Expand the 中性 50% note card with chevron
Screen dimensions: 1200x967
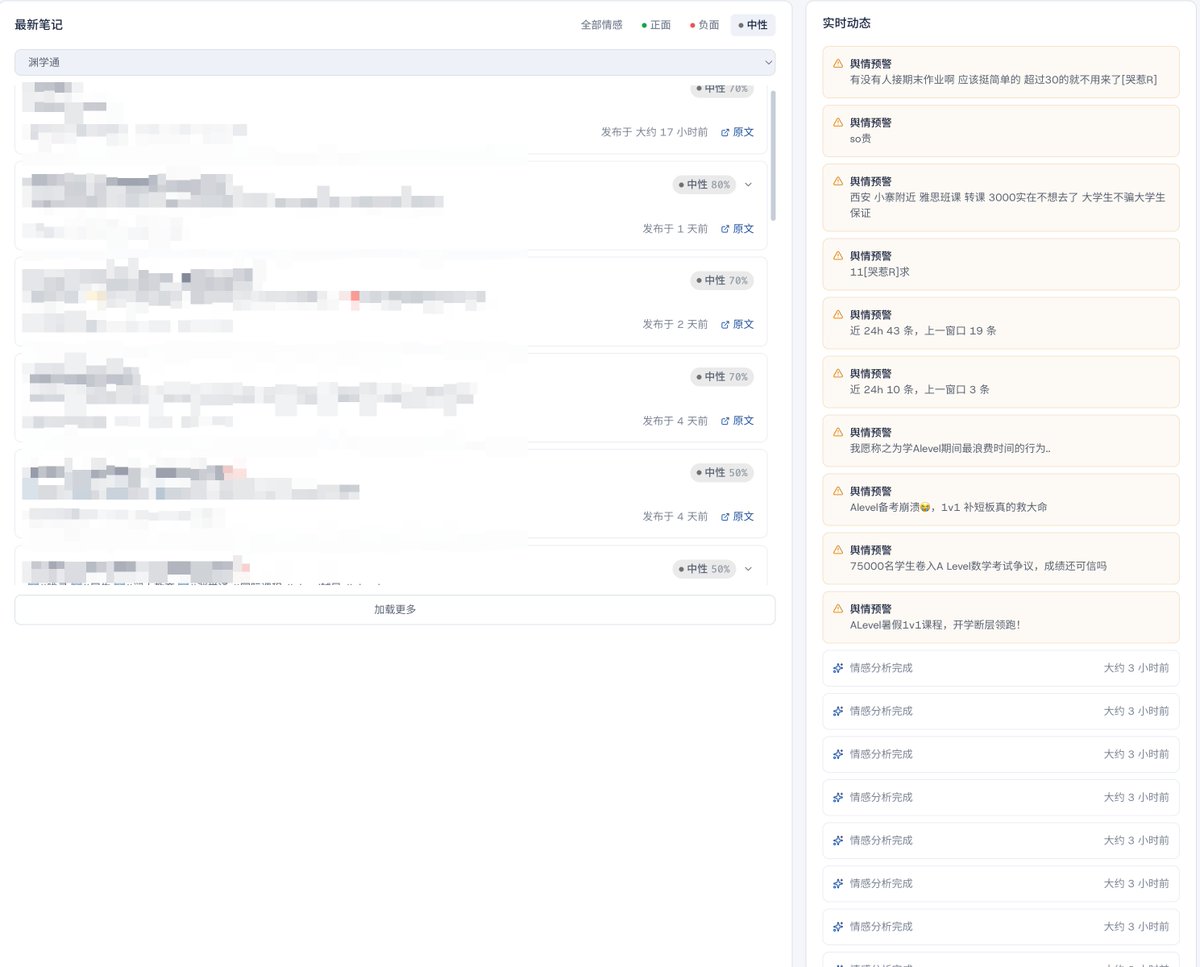(x=748, y=569)
